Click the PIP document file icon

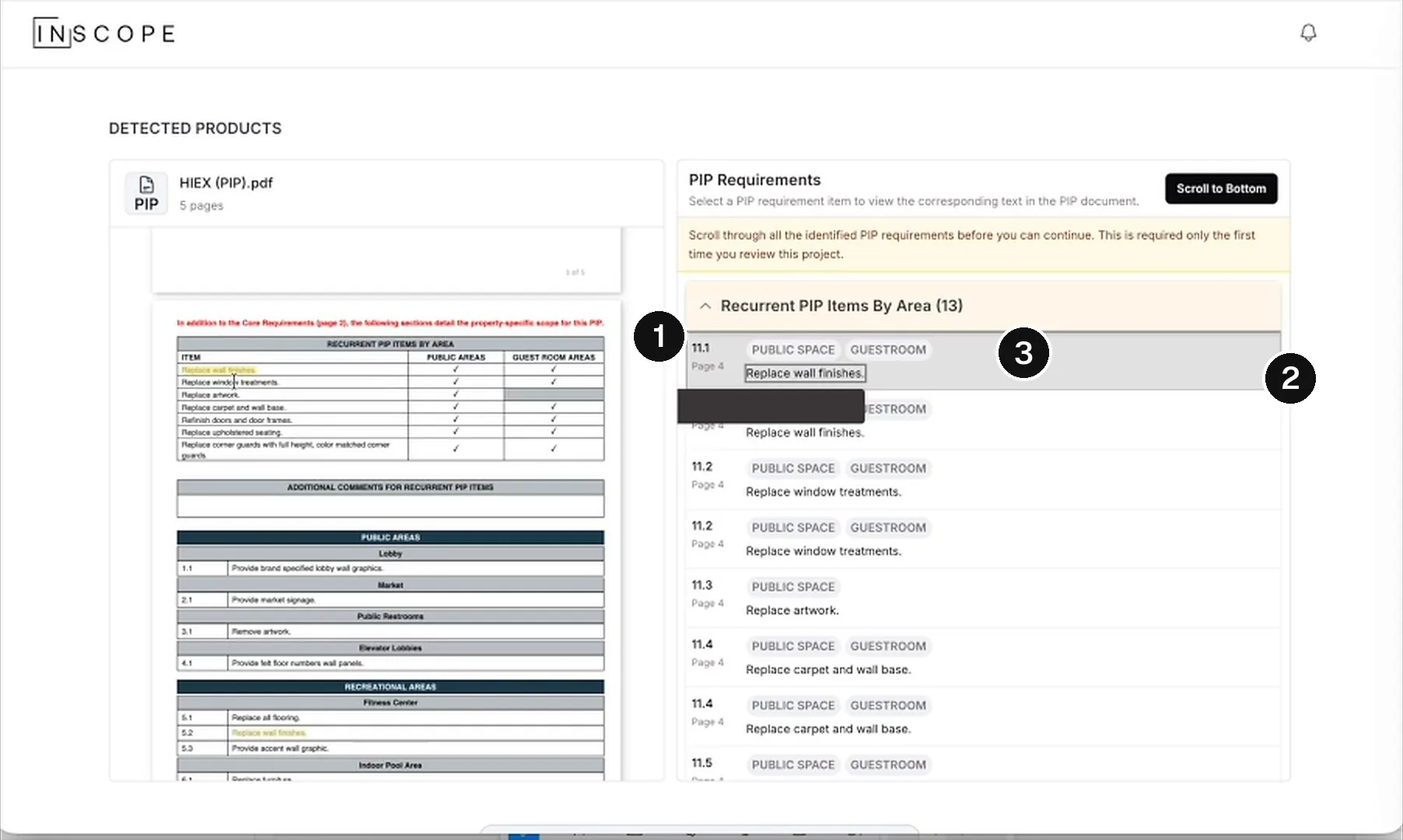[146, 193]
